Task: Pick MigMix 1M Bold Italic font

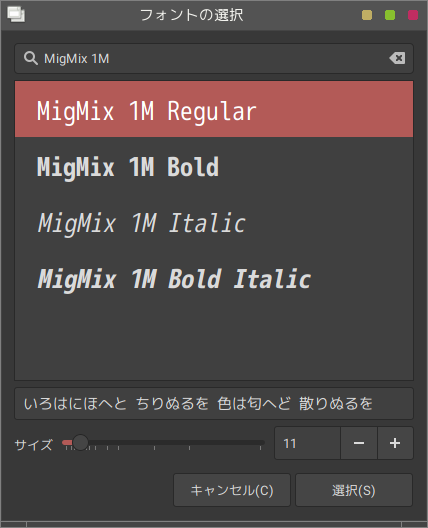Action: (214, 279)
